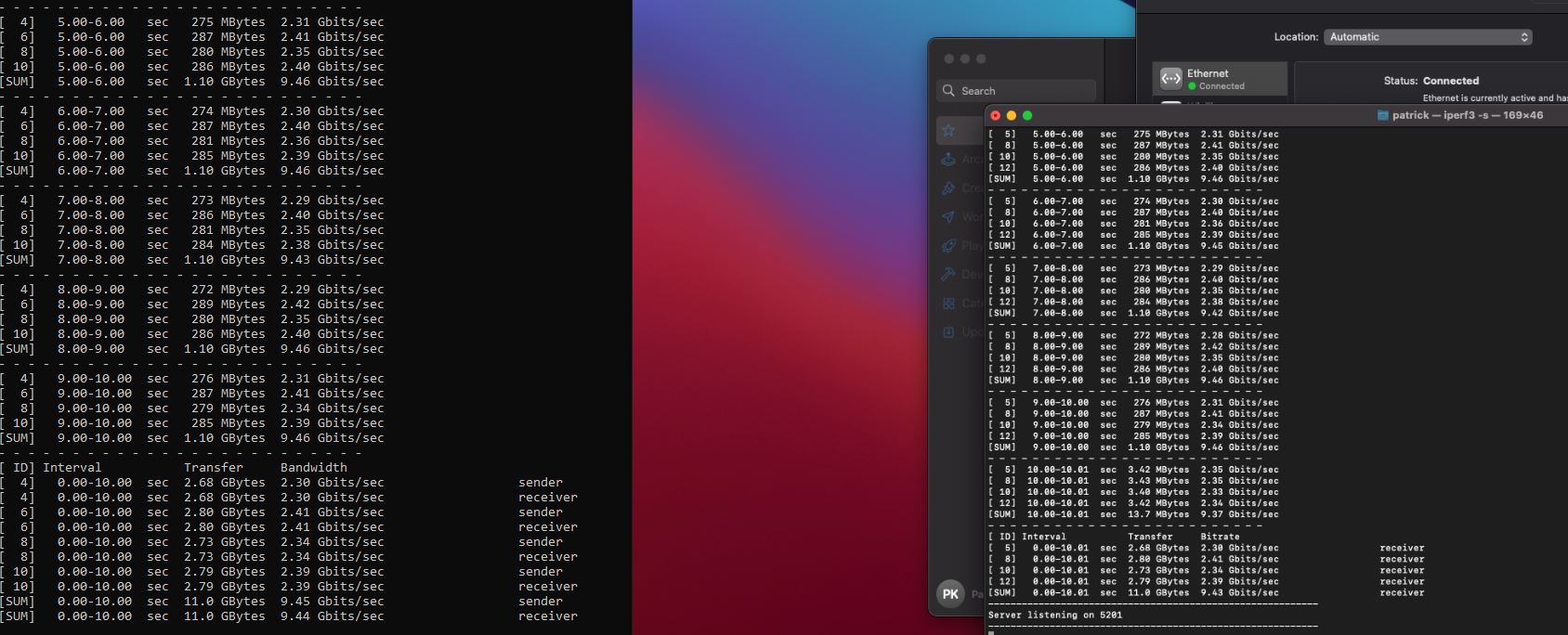
Task: Click 'Bandwidth' column header in left terminal
Action: (x=314, y=467)
